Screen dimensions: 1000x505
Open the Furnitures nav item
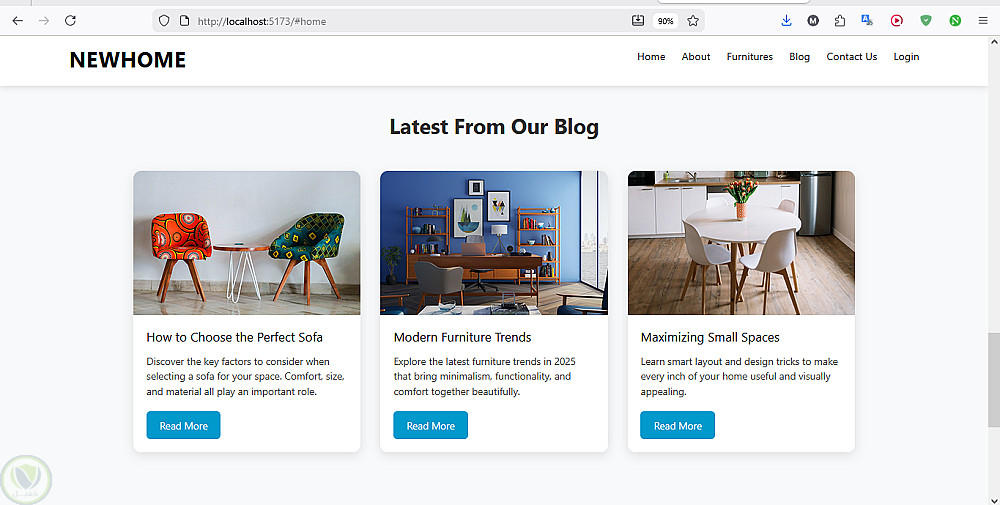749,57
